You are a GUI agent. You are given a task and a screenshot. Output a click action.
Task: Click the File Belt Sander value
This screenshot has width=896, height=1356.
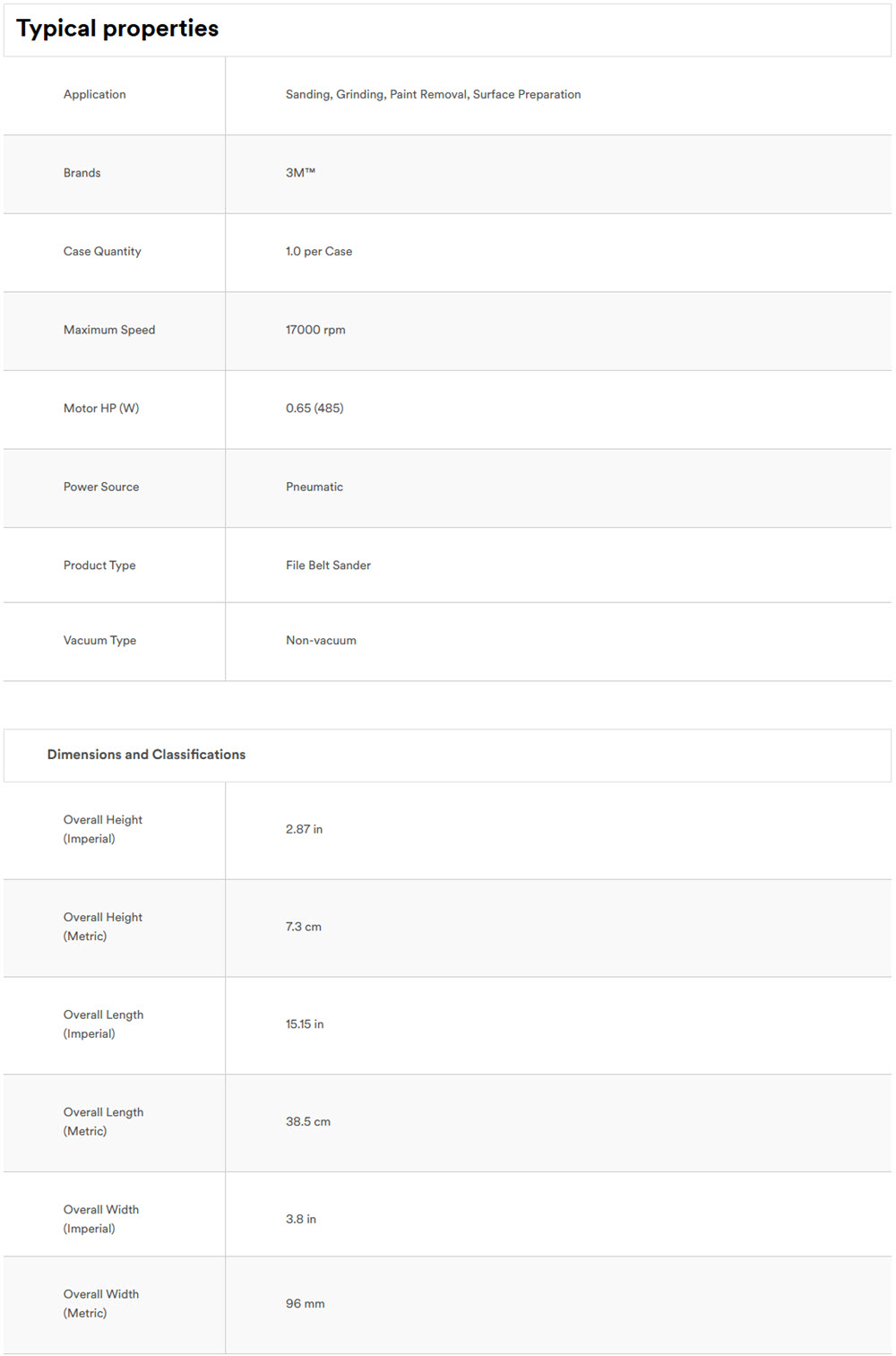(x=328, y=566)
